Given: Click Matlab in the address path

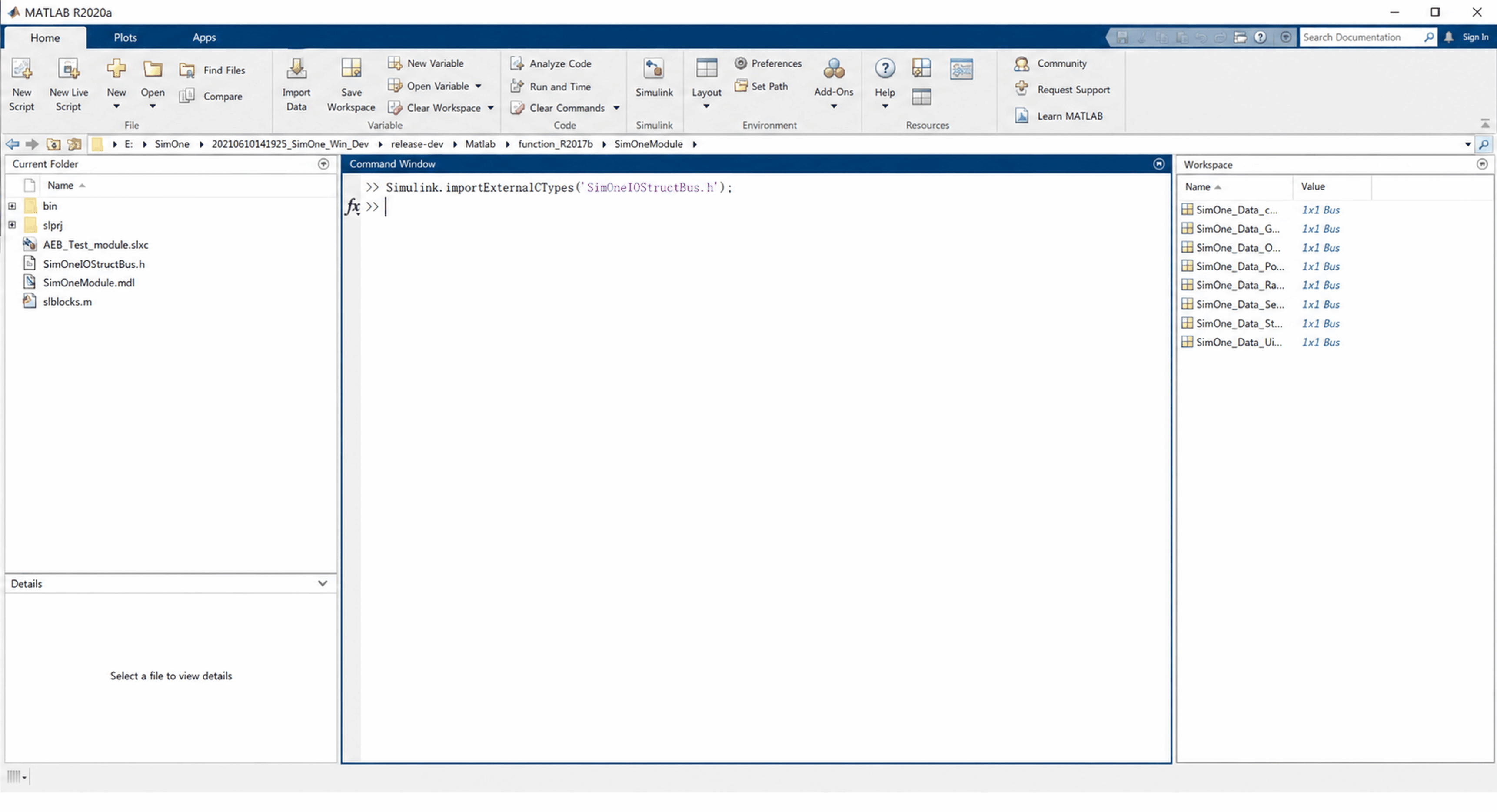Looking at the screenshot, I should pos(480,144).
